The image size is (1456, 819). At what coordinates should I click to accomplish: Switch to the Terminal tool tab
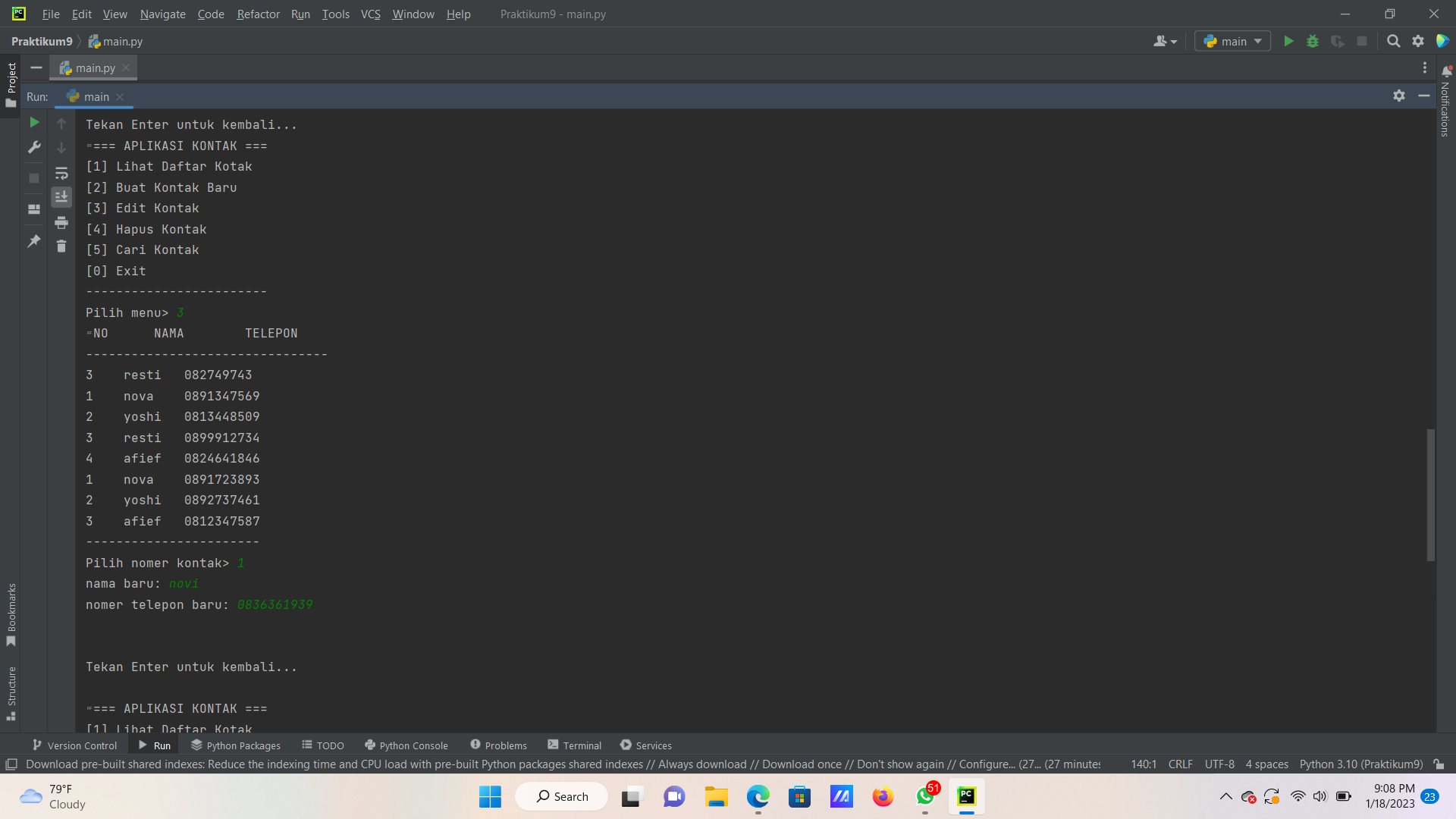pos(574,745)
